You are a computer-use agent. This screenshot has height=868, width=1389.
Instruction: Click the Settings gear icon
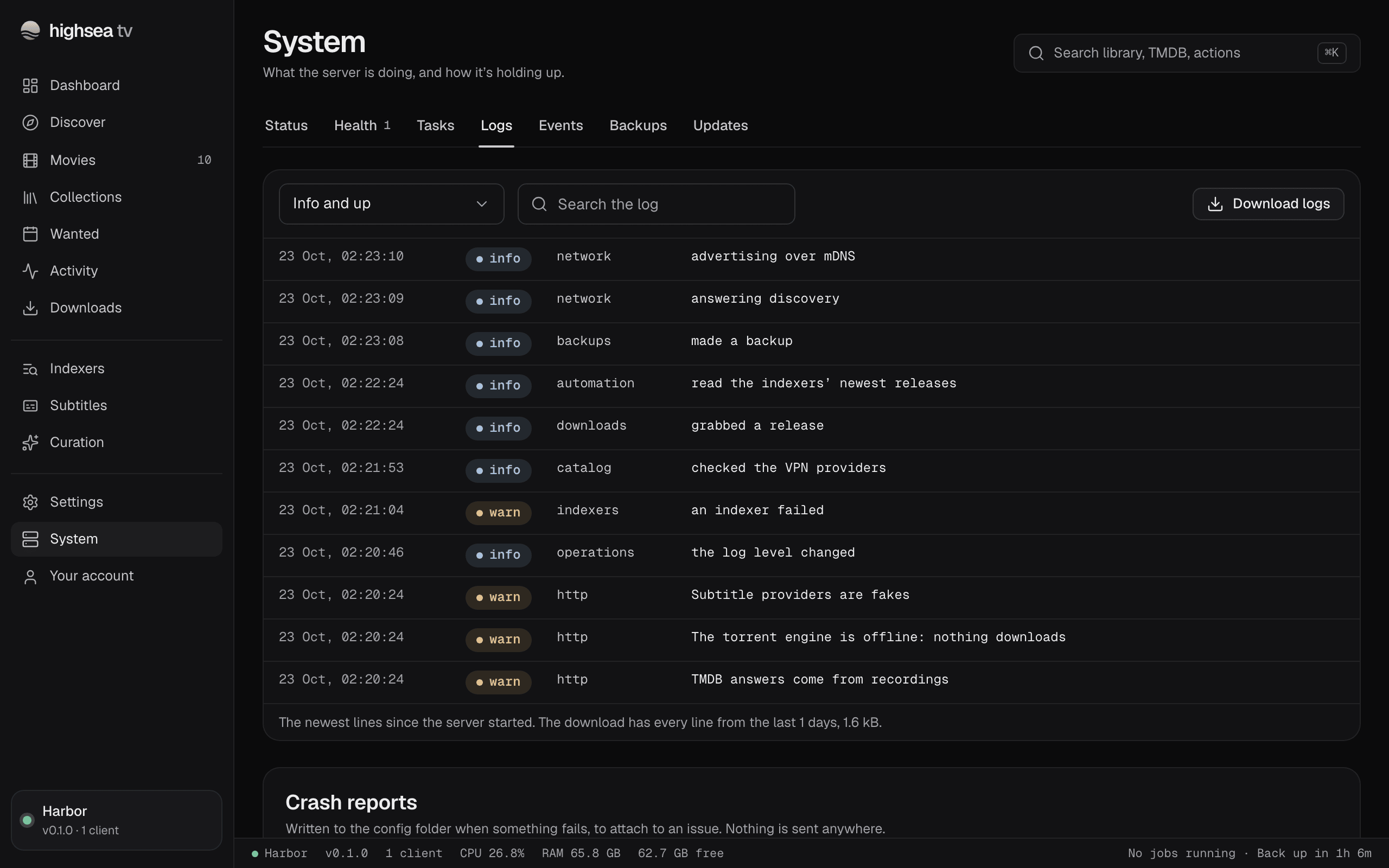tap(30, 502)
